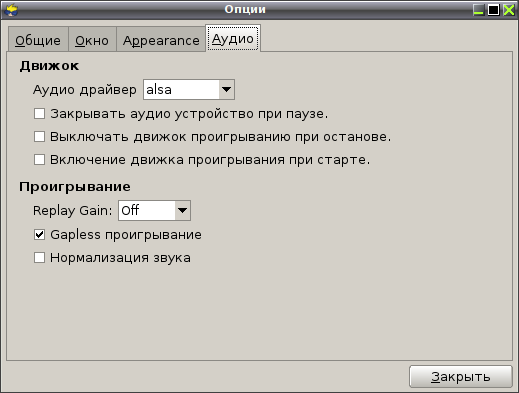The height and width of the screenshot is (393, 519).
Task: Click the application icon in title bar
Action: (11, 10)
